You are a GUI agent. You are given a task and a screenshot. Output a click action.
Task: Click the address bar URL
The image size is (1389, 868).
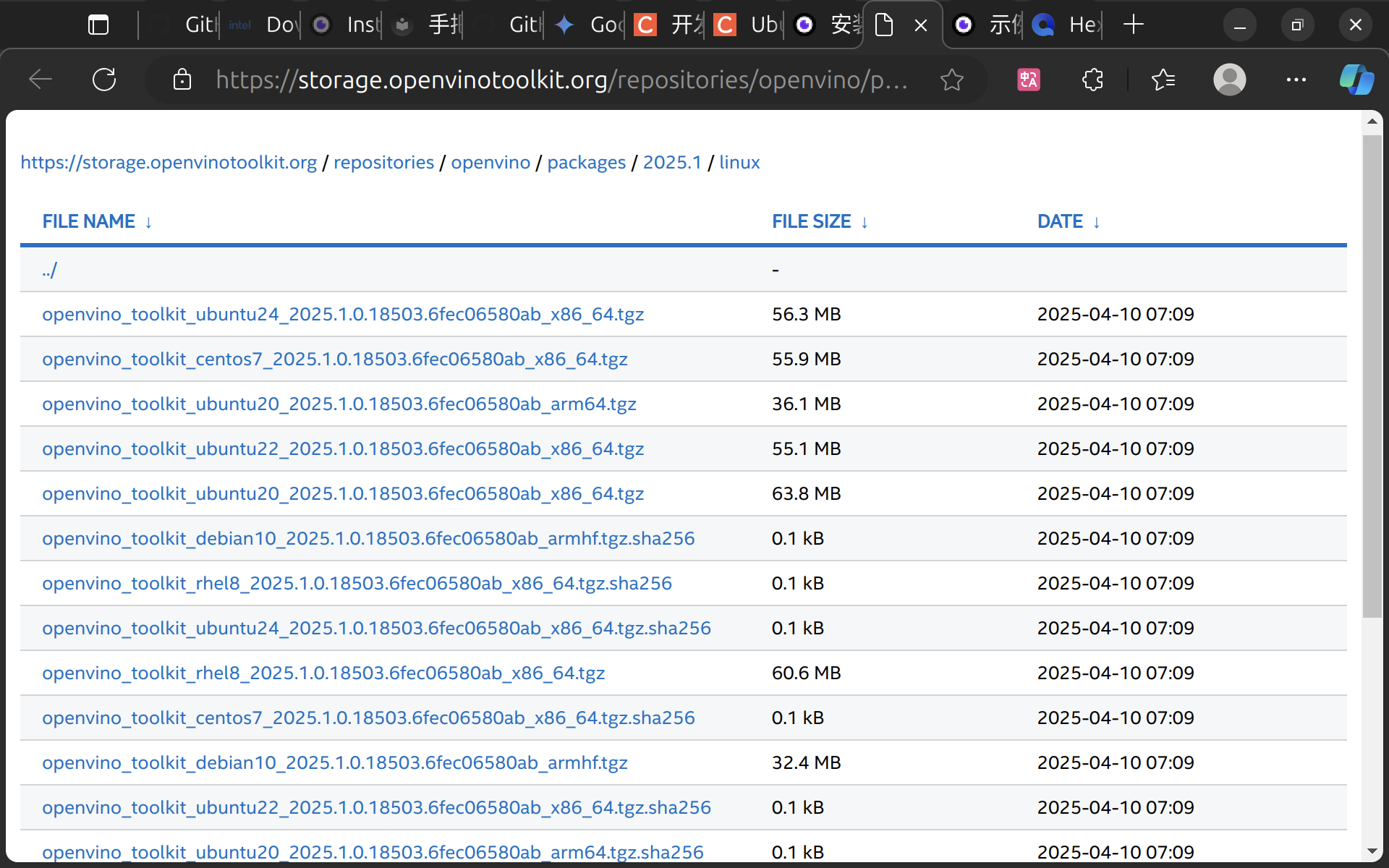click(561, 80)
